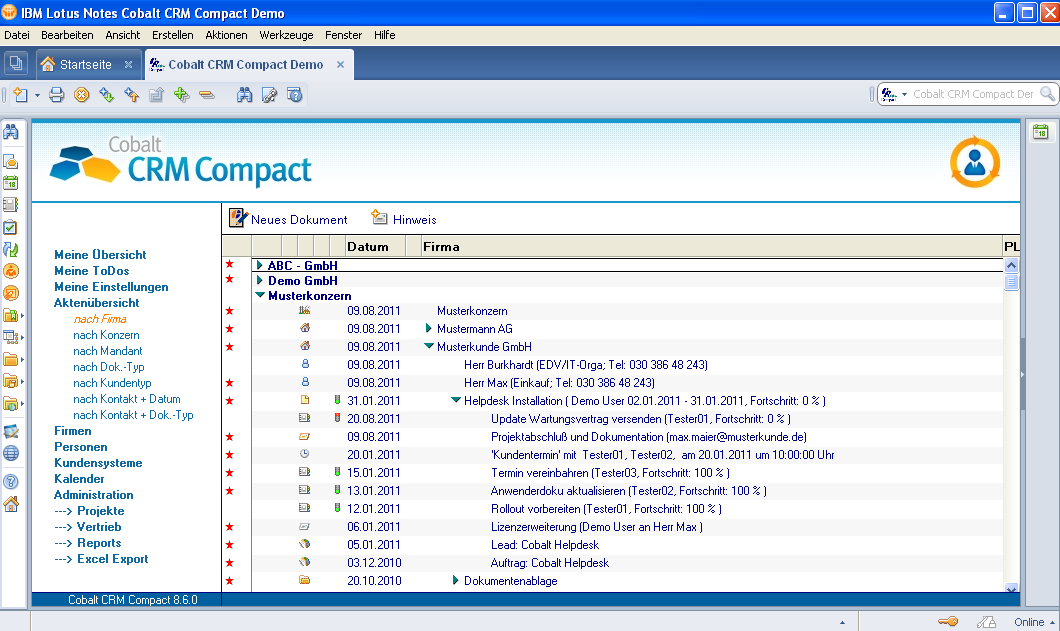The width and height of the screenshot is (1060, 631).
Task: Click the folder icon of the Dokumentenablage row
Action: pos(305,580)
